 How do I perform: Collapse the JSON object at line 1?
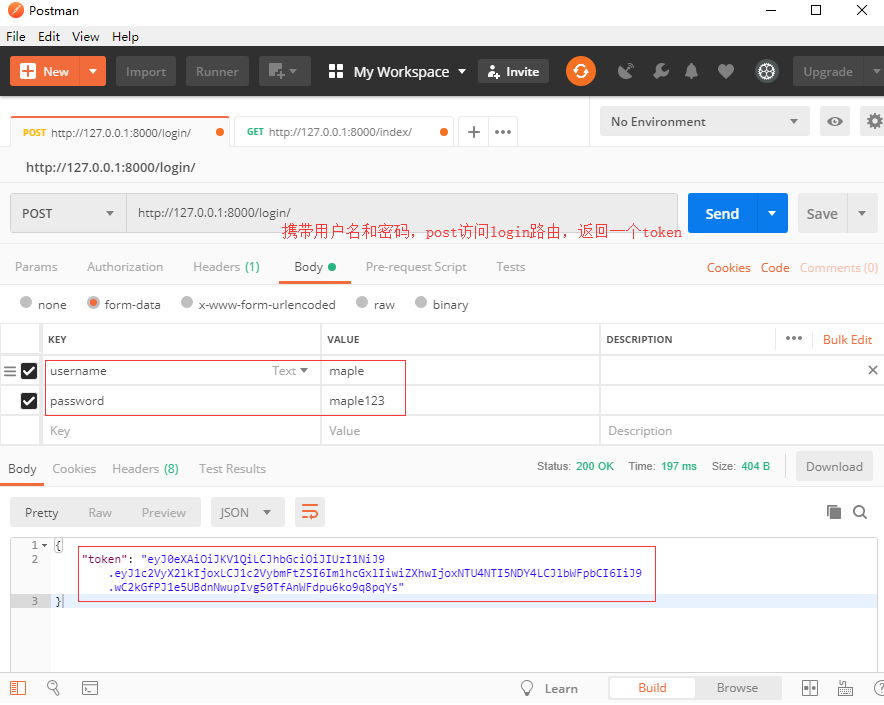pos(45,545)
